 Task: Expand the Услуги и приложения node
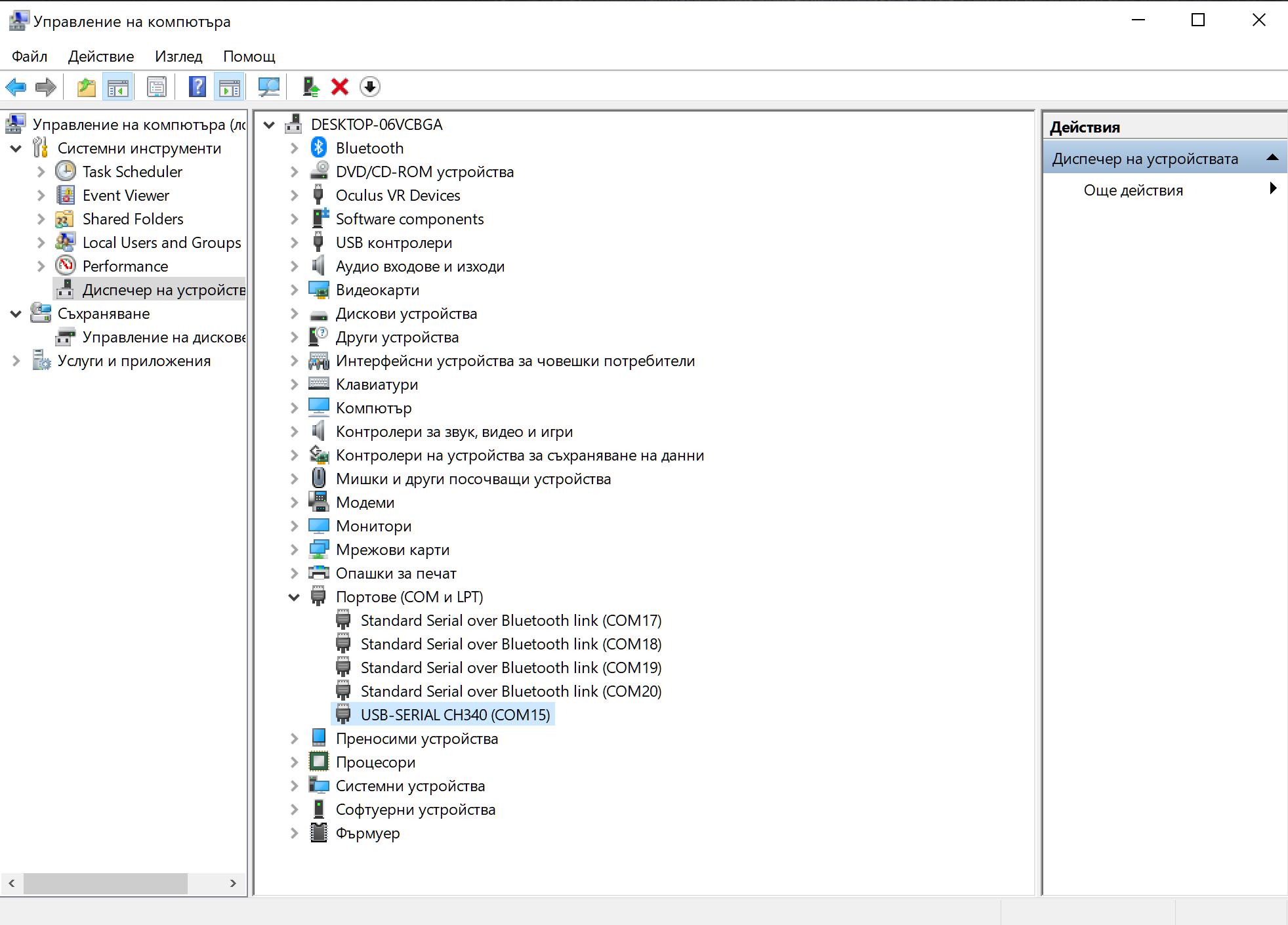pyautogui.click(x=16, y=361)
